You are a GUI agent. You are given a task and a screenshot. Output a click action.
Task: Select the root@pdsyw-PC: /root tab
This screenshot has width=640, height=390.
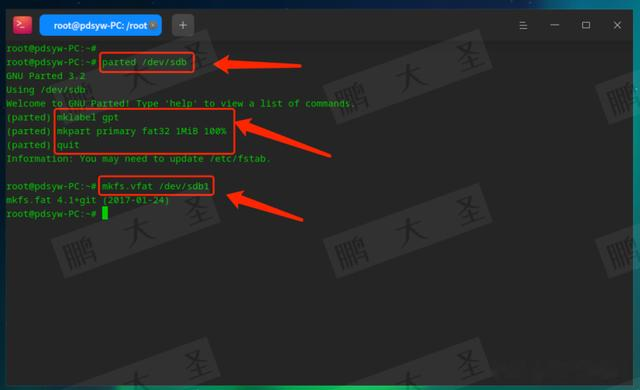(x=100, y=25)
